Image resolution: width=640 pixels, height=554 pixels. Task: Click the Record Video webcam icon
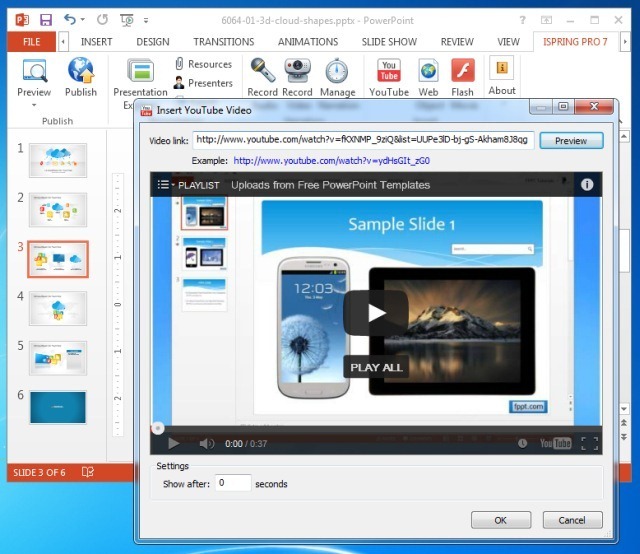297,70
